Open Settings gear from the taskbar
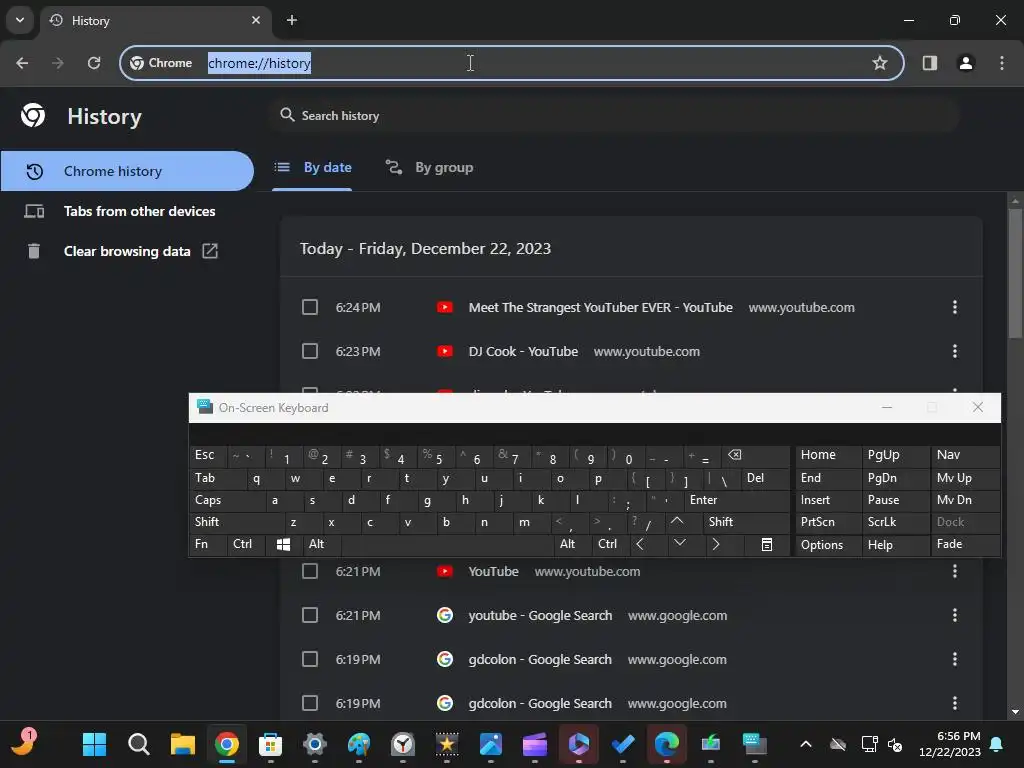Screen dimensions: 1024x768 pos(315,744)
